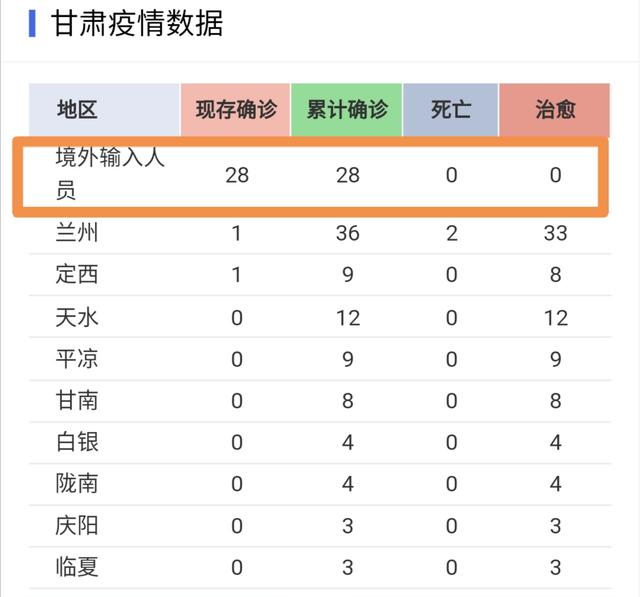Click the 地区 column header
The width and height of the screenshot is (640, 597).
tap(104, 110)
